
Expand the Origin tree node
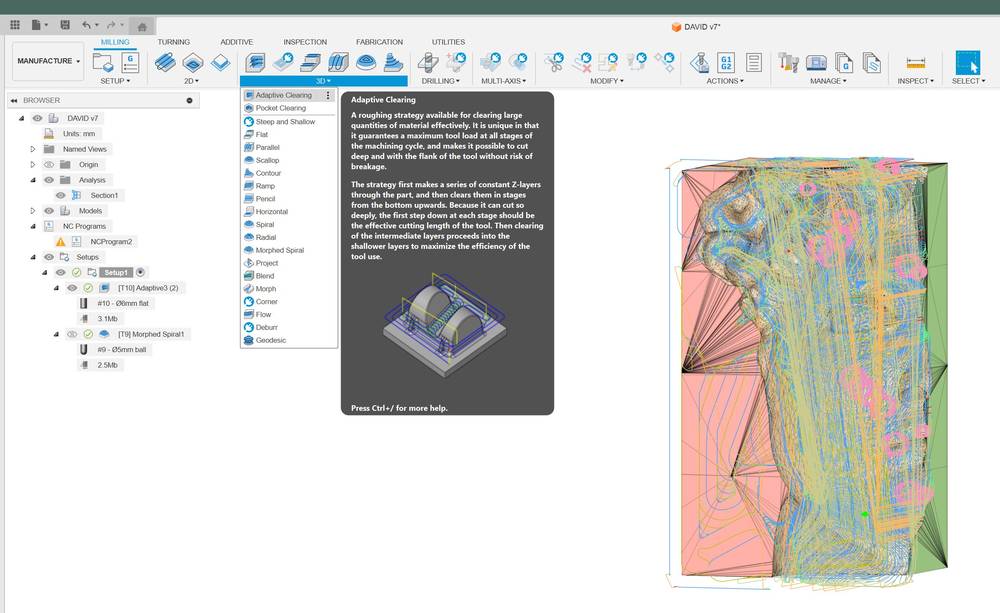(33, 165)
